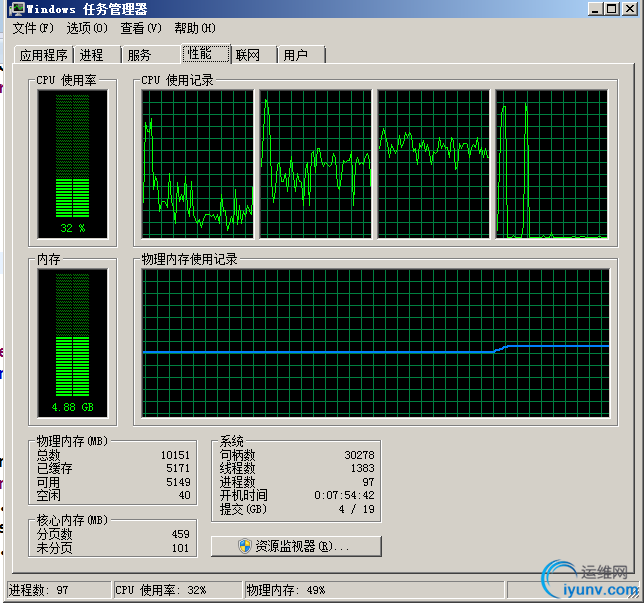Open the 选项(O) menu
This screenshot has height=606, width=644.
point(87,28)
